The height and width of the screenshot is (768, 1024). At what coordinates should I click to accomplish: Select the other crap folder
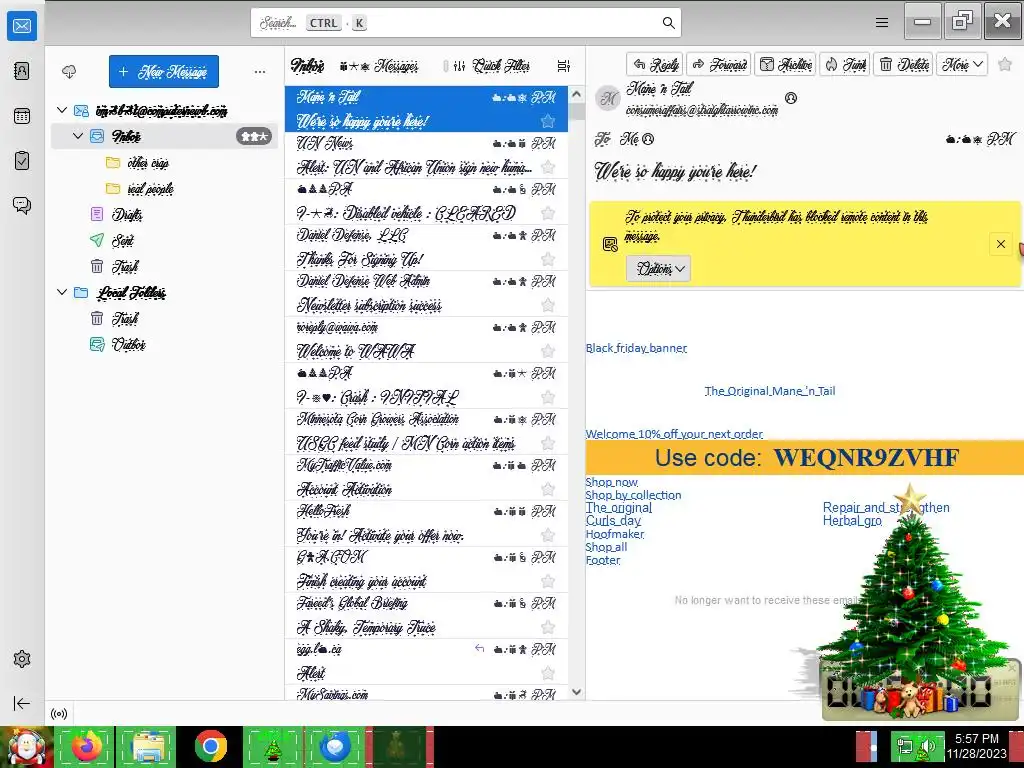pos(148,163)
